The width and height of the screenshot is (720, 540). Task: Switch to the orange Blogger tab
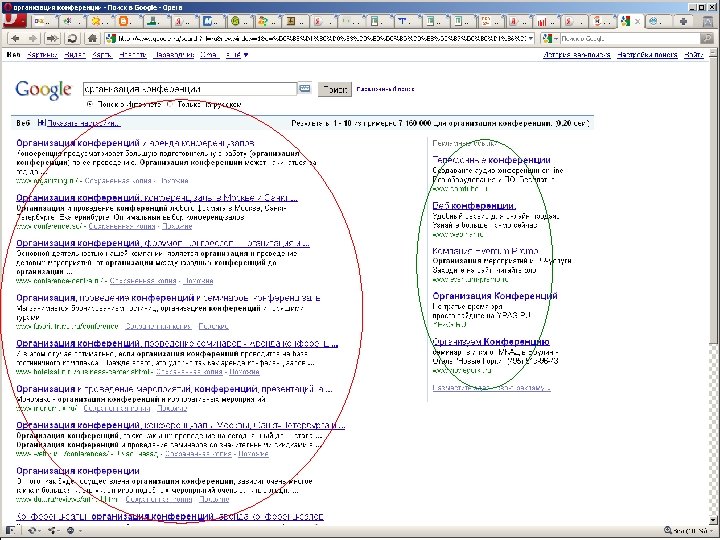pyautogui.click(x=129, y=21)
